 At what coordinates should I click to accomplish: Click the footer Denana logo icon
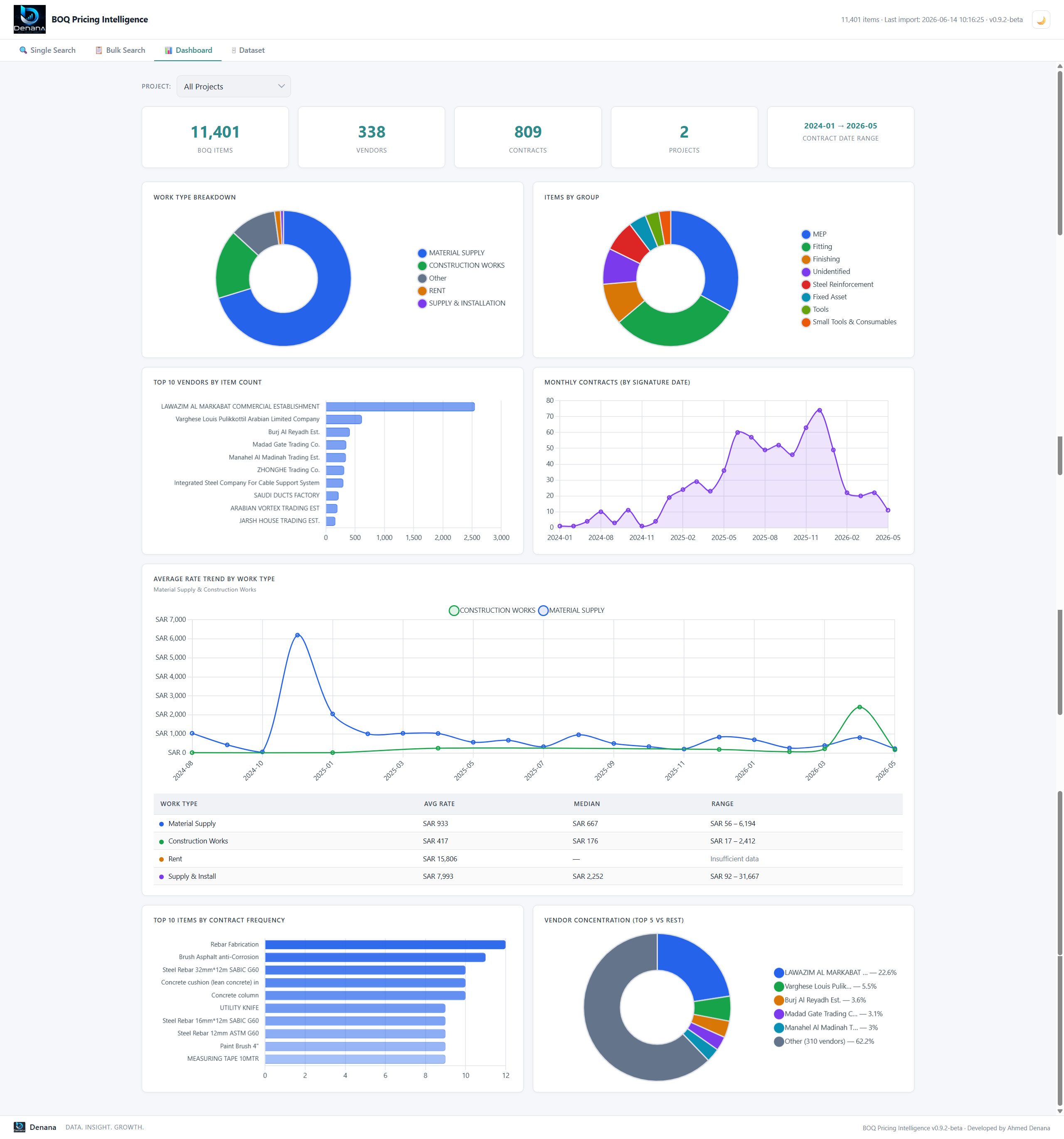pyautogui.click(x=20, y=1127)
